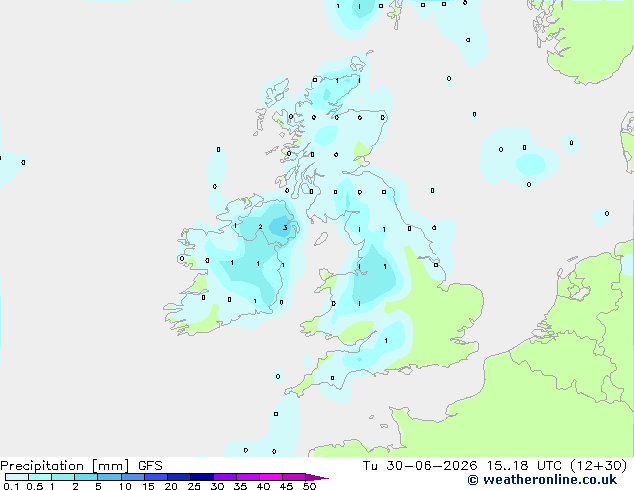Click the weatheronline.co.uk copyright link
This screenshot has width=634, height=490.
pos(542,480)
